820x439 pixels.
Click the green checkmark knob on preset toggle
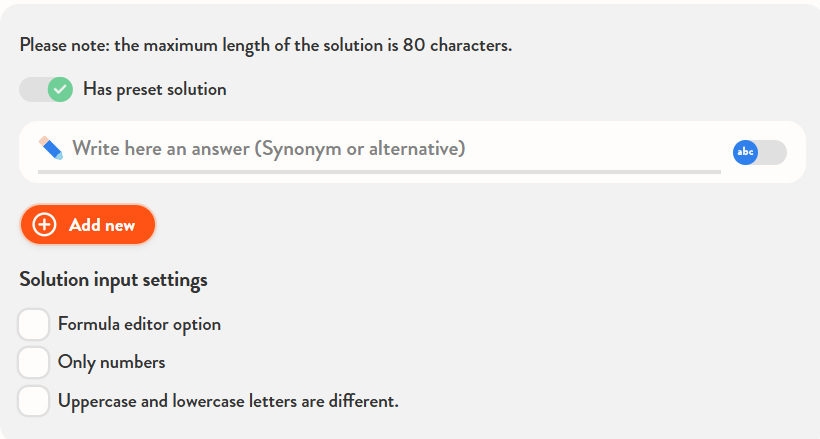60,89
